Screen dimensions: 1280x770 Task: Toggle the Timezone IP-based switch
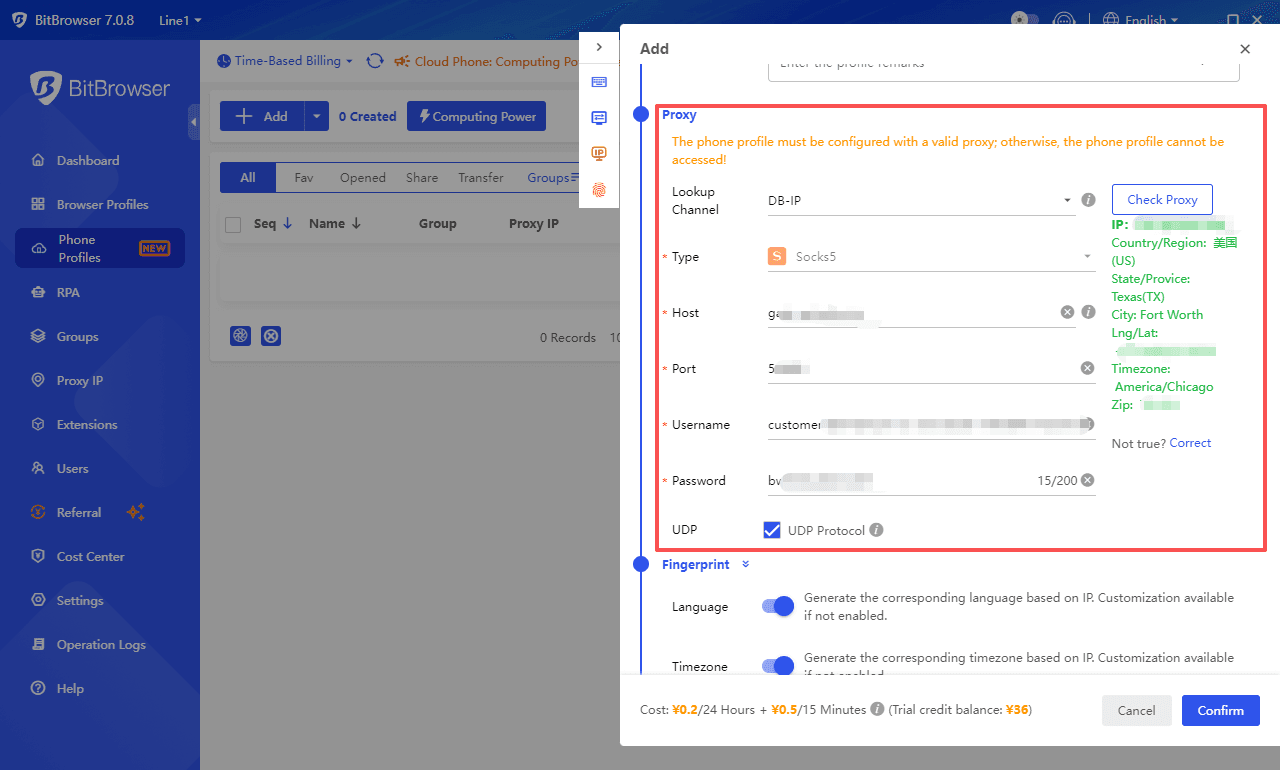click(x=778, y=666)
